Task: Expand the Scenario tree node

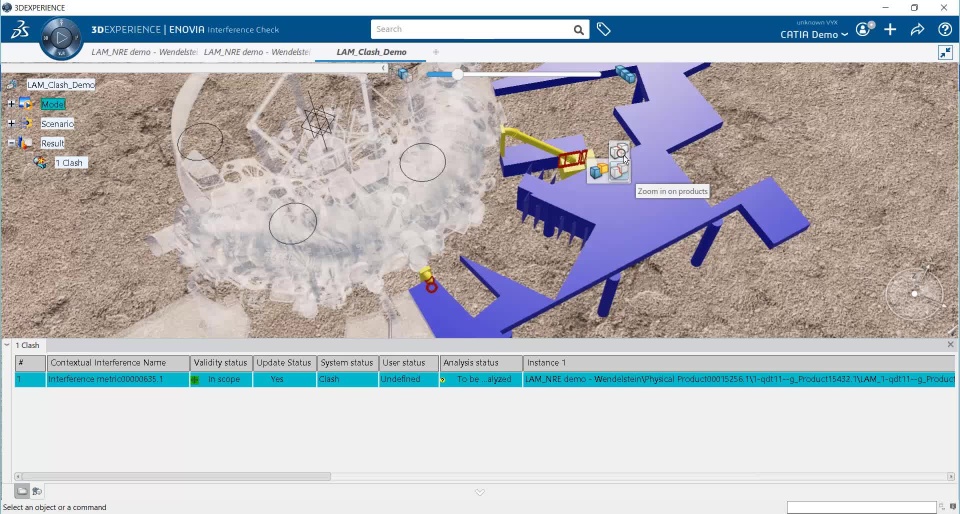Action: coord(11,124)
